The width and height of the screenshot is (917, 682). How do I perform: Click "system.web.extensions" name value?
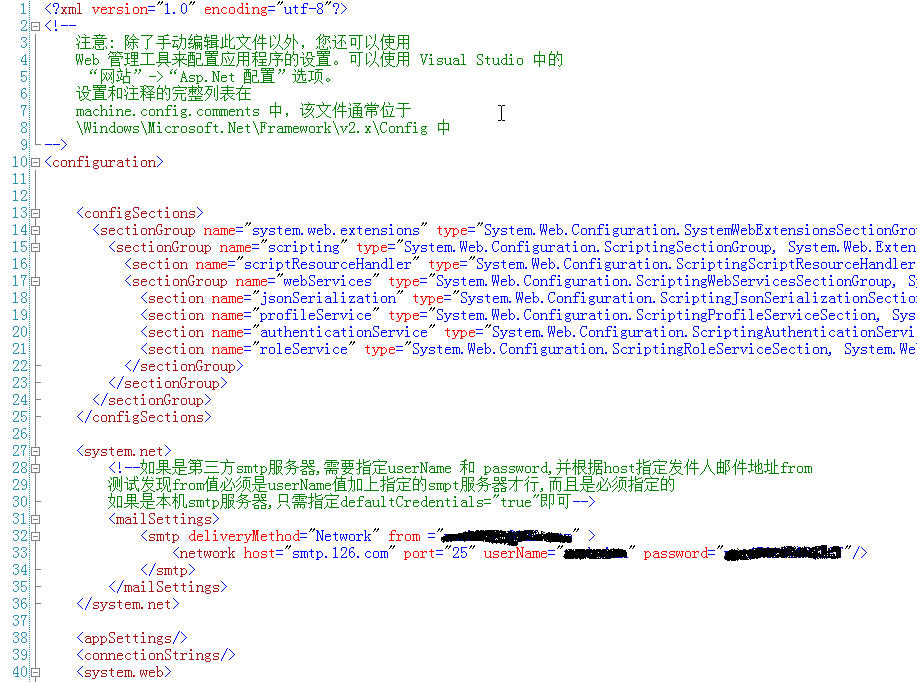336,230
